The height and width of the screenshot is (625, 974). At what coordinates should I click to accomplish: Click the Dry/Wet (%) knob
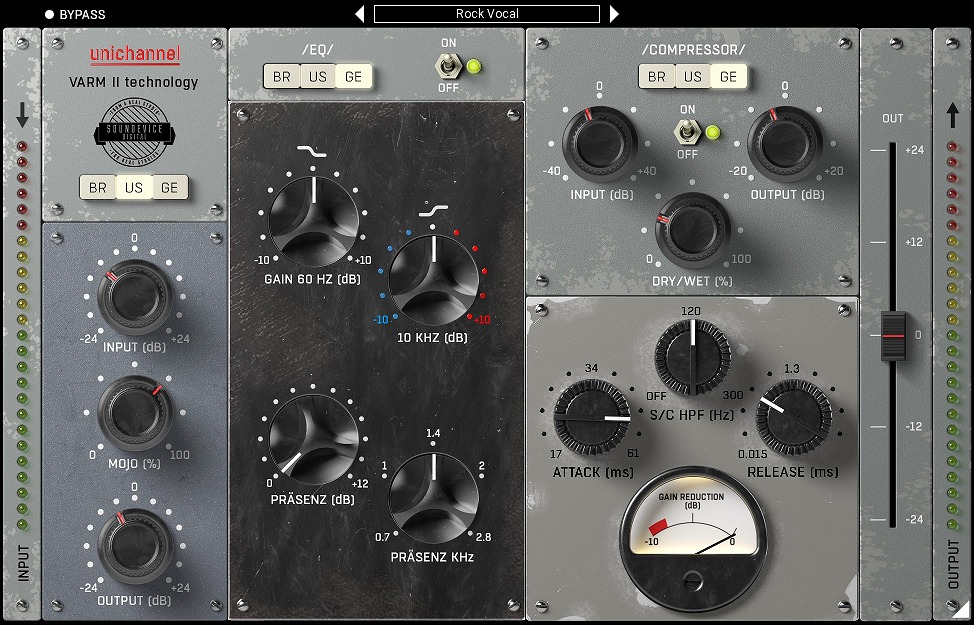[691, 231]
